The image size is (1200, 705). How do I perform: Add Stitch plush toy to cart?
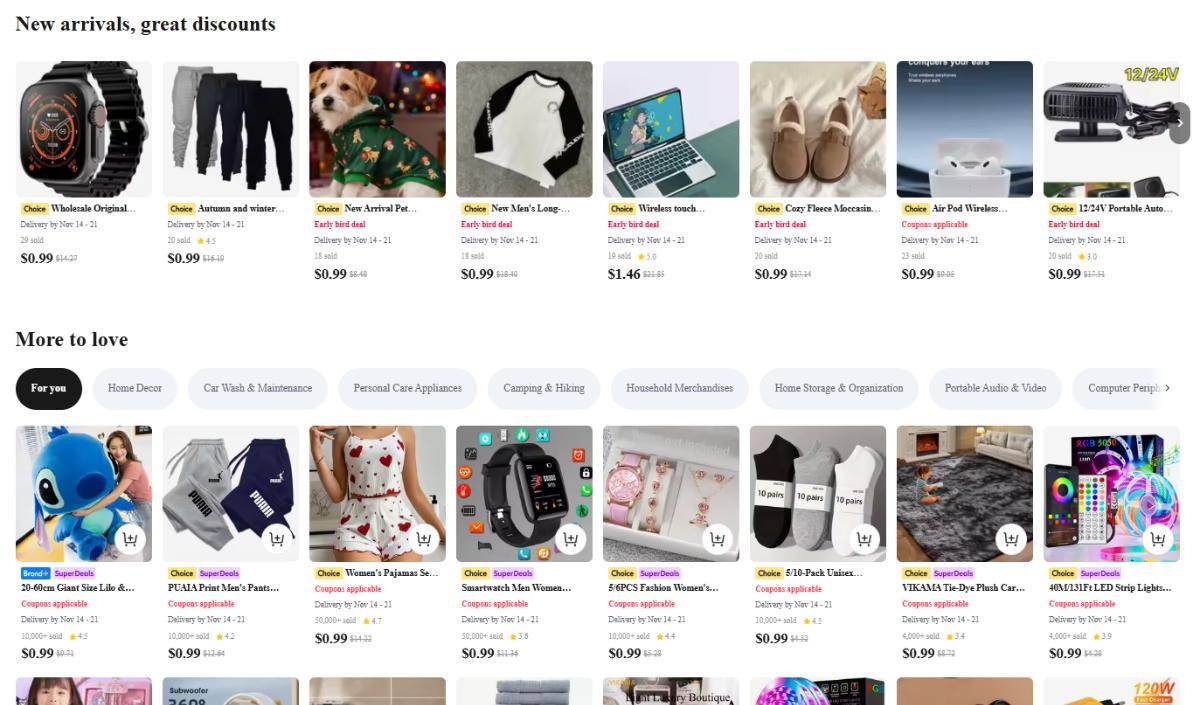pyautogui.click(x=130, y=540)
